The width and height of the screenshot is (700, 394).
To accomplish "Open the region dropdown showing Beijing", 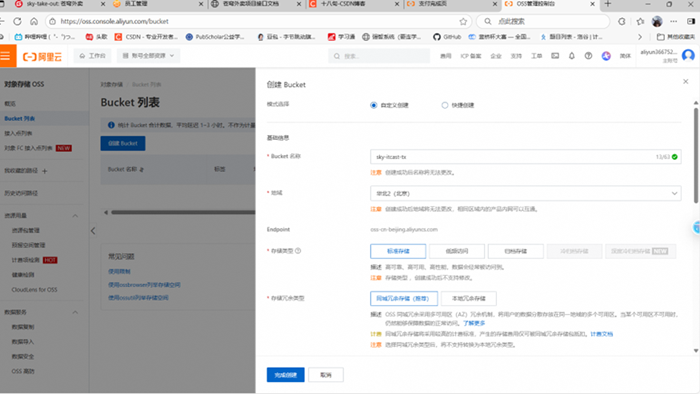I will pyautogui.click(x=525, y=193).
